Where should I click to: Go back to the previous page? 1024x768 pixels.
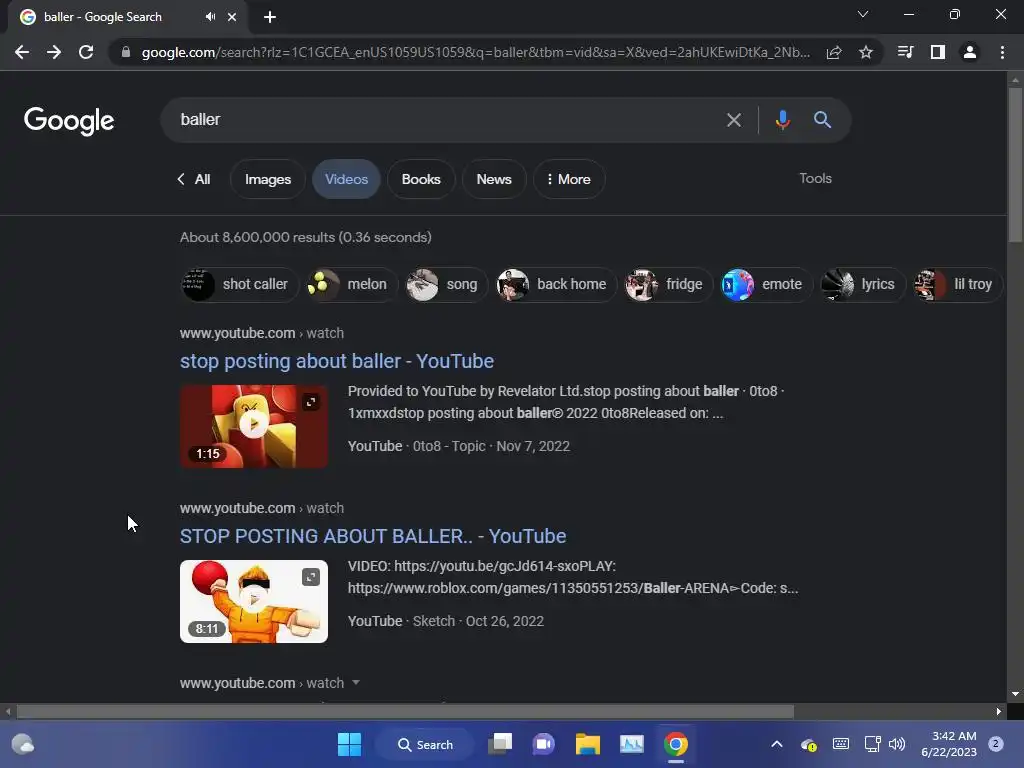click(x=22, y=52)
